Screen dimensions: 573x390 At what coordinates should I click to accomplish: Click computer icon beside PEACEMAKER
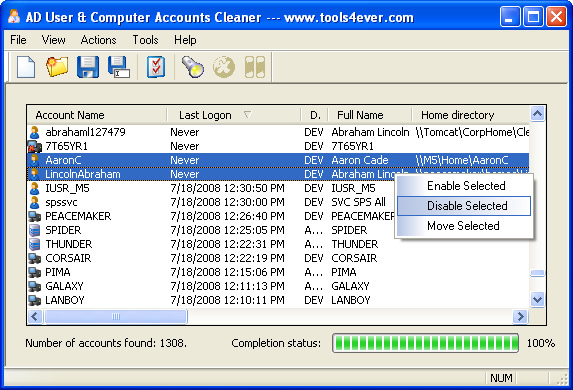pos(35,216)
